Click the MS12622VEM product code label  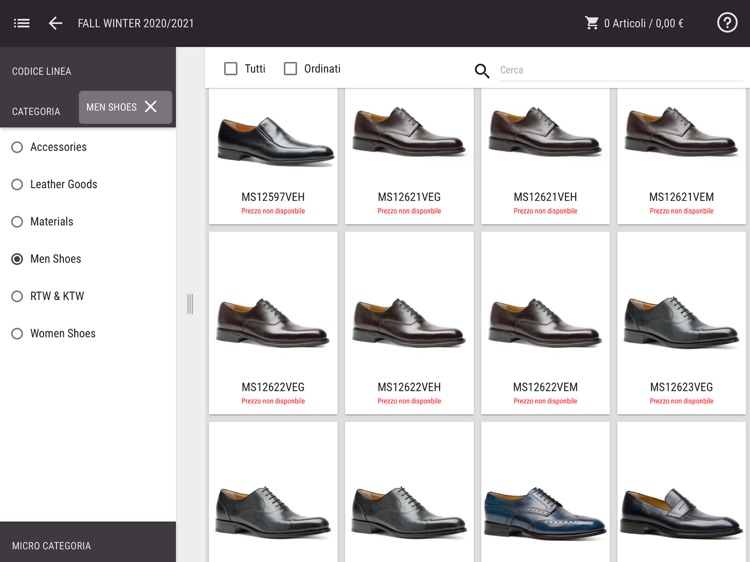545,387
